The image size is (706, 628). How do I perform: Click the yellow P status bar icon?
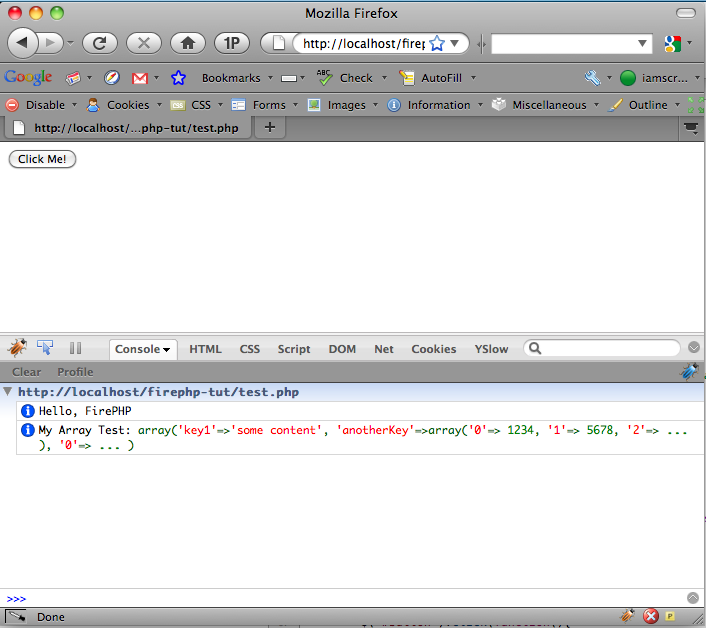point(670,616)
